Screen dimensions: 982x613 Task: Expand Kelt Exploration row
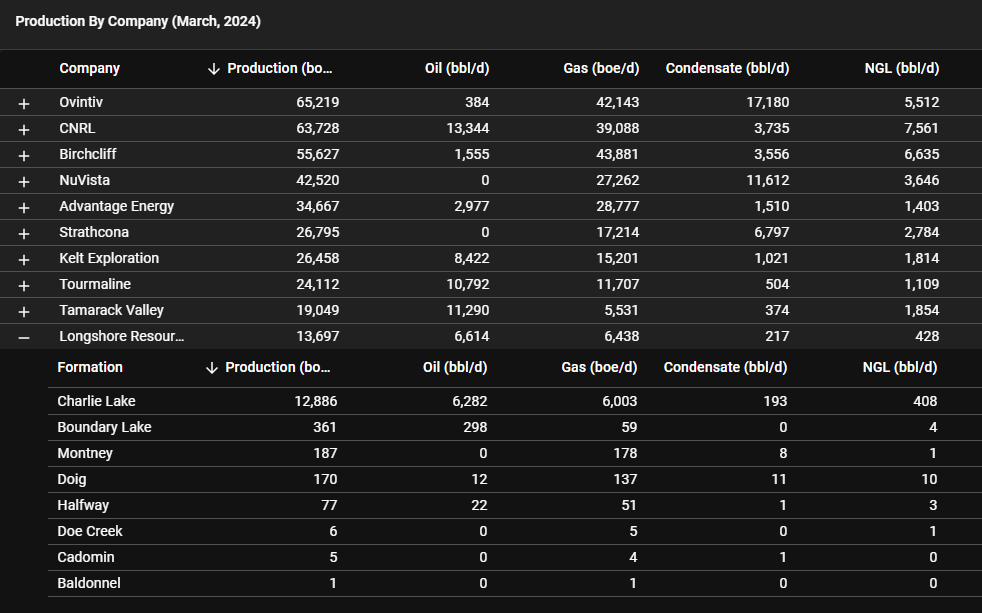pyautogui.click(x=24, y=259)
